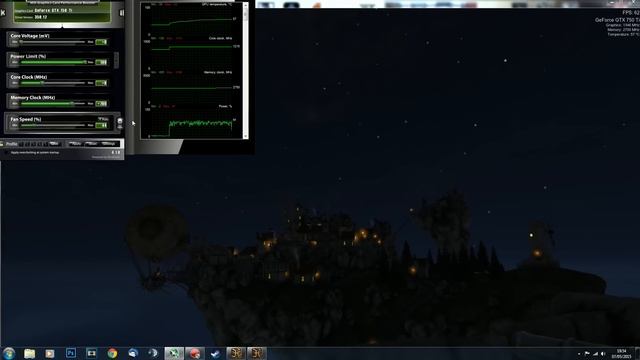The width and height of the screenshot is (640, 360).
Task: Open Windows Explorer from taskbar
Action: [29, 353]
